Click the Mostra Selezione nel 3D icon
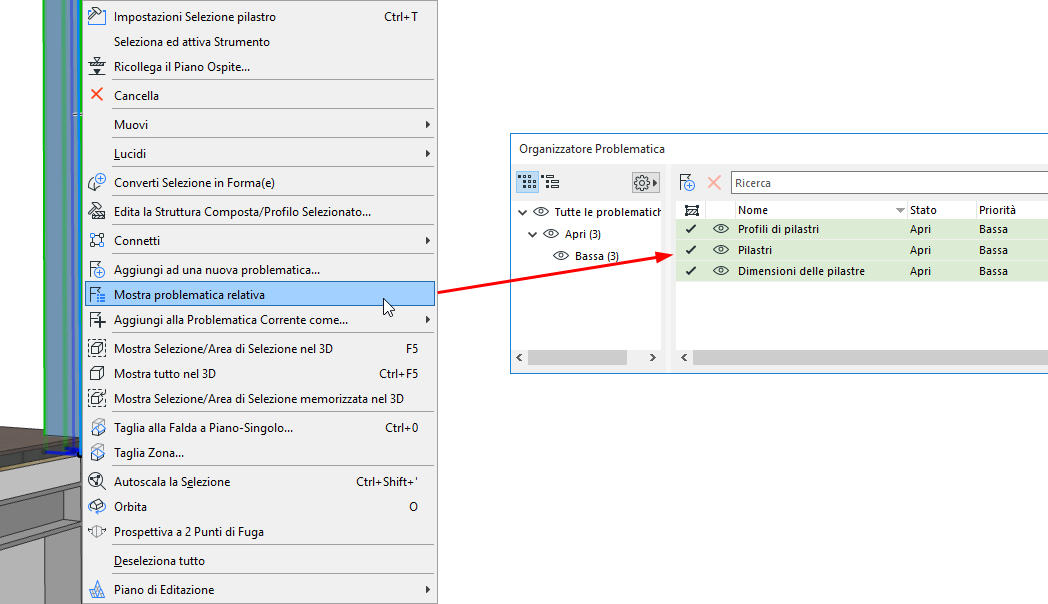 coord(97,348)
